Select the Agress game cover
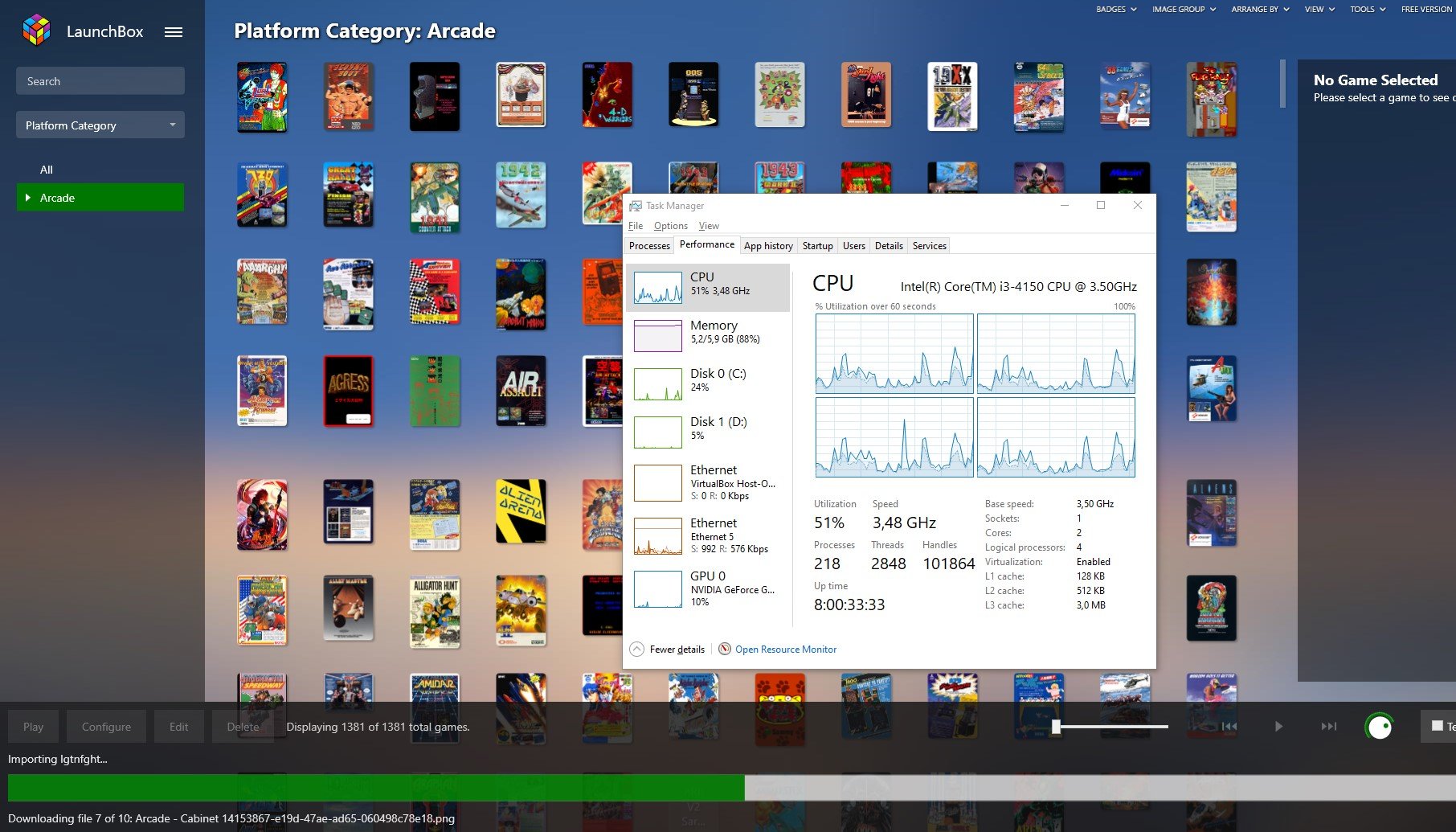This screenshot has width=1456, height=832. click(x=348, y=391)
